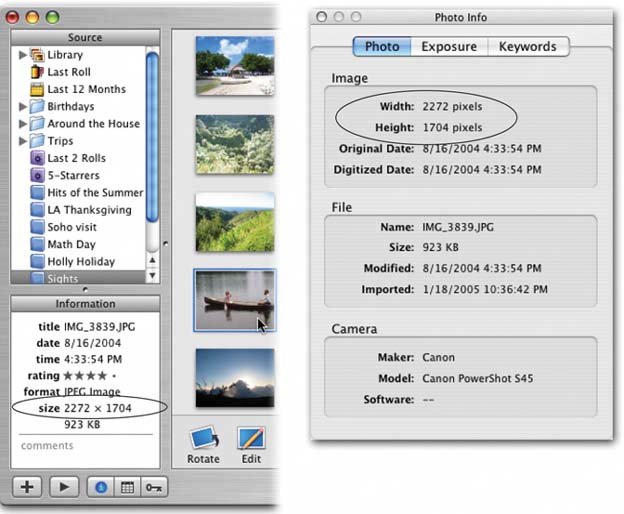Expand the Trips folder triangle
Image resolution: width=624 pixels, height=514 pixels.
(x=22, y=141)
